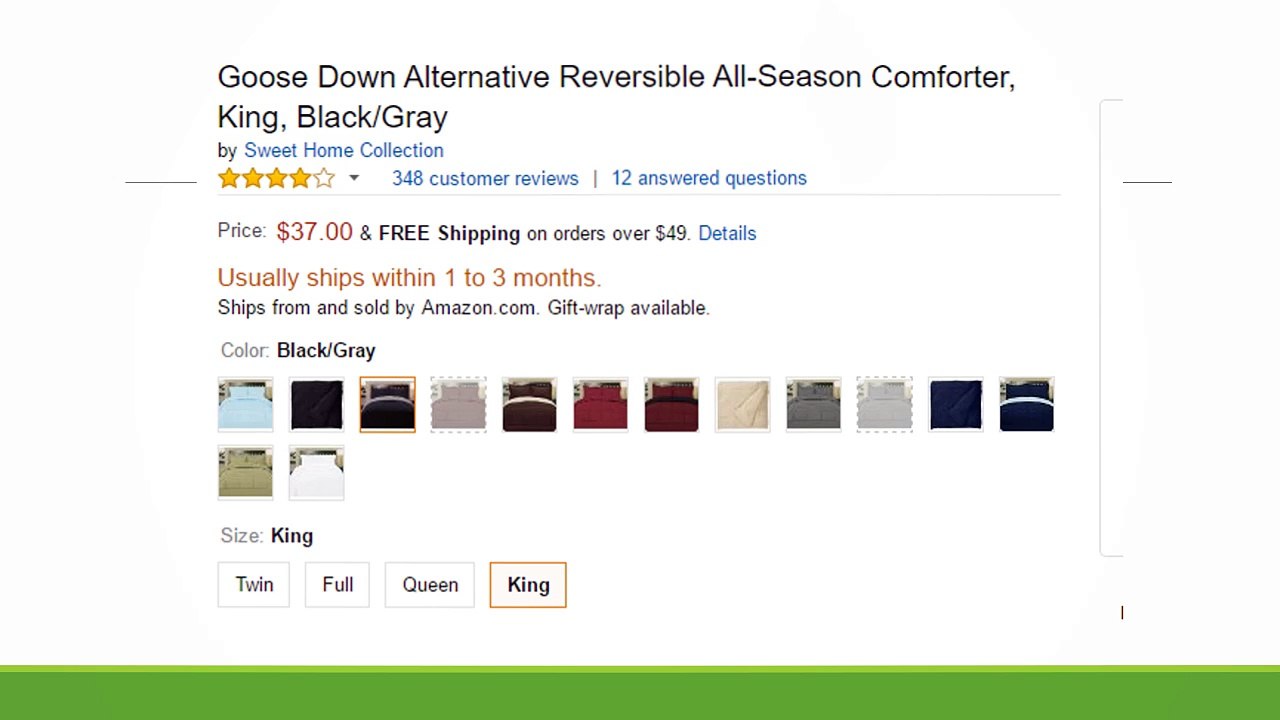The height and width of the screenshot is (720, 1280).
Task: Choose the Full size option
Action: (337, 585)
